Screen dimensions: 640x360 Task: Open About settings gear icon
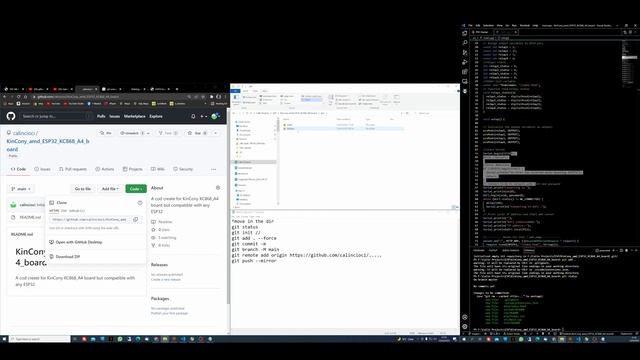[218, 188]
